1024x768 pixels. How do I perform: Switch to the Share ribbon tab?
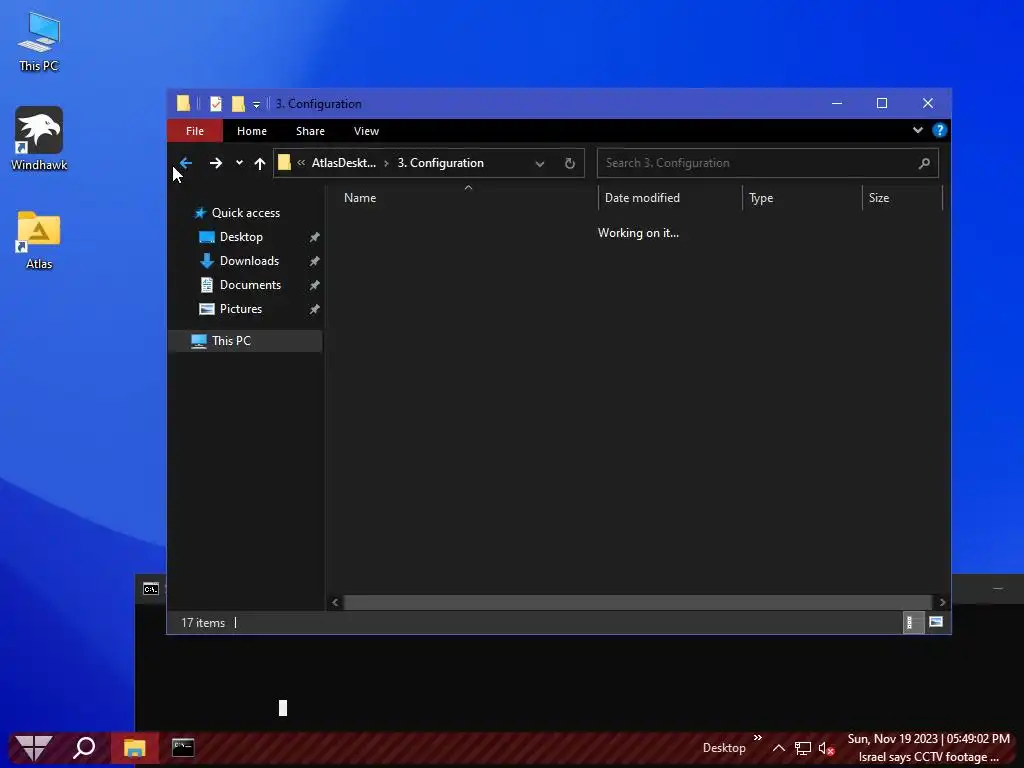pyautogui.click(x=310, y=131)
